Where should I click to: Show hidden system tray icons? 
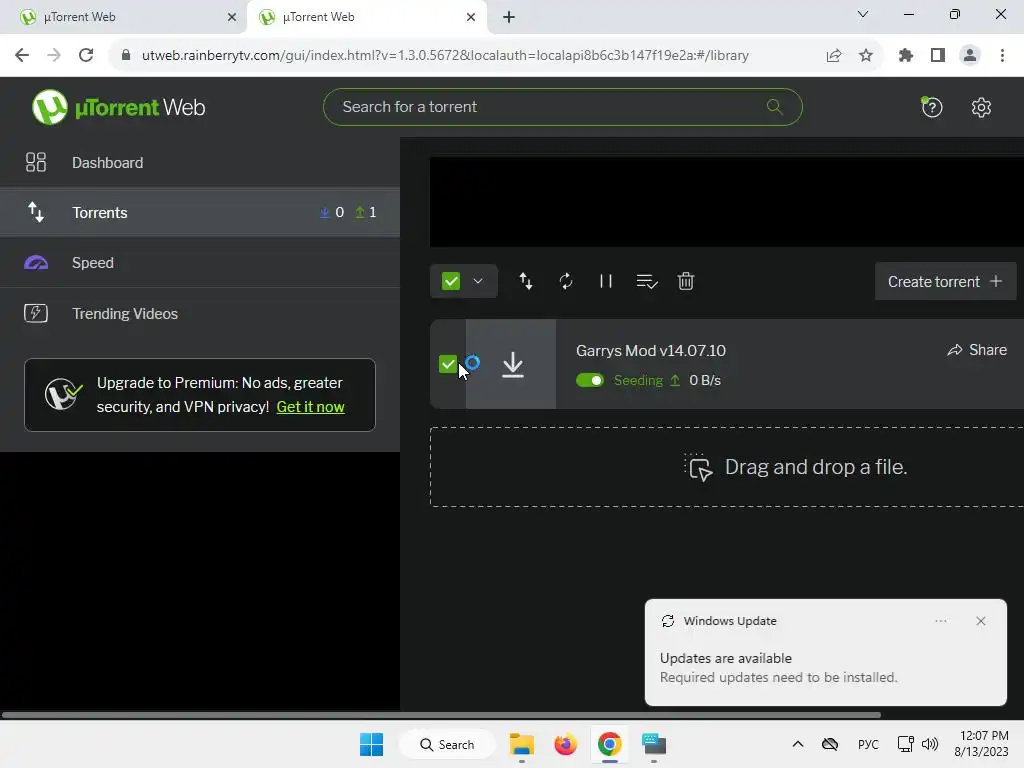(797, 744)
